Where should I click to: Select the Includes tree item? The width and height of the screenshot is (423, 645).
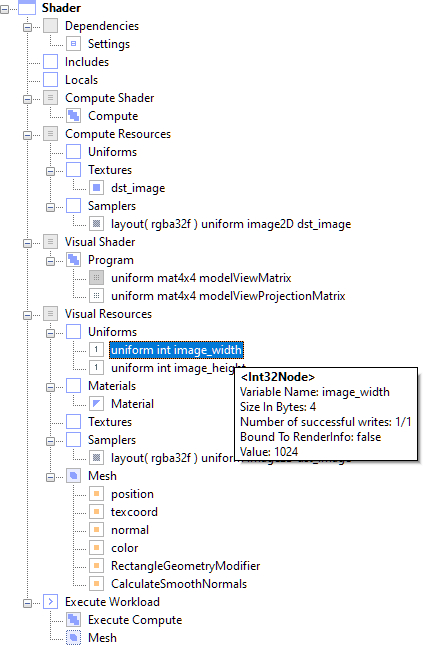point(87,62)
